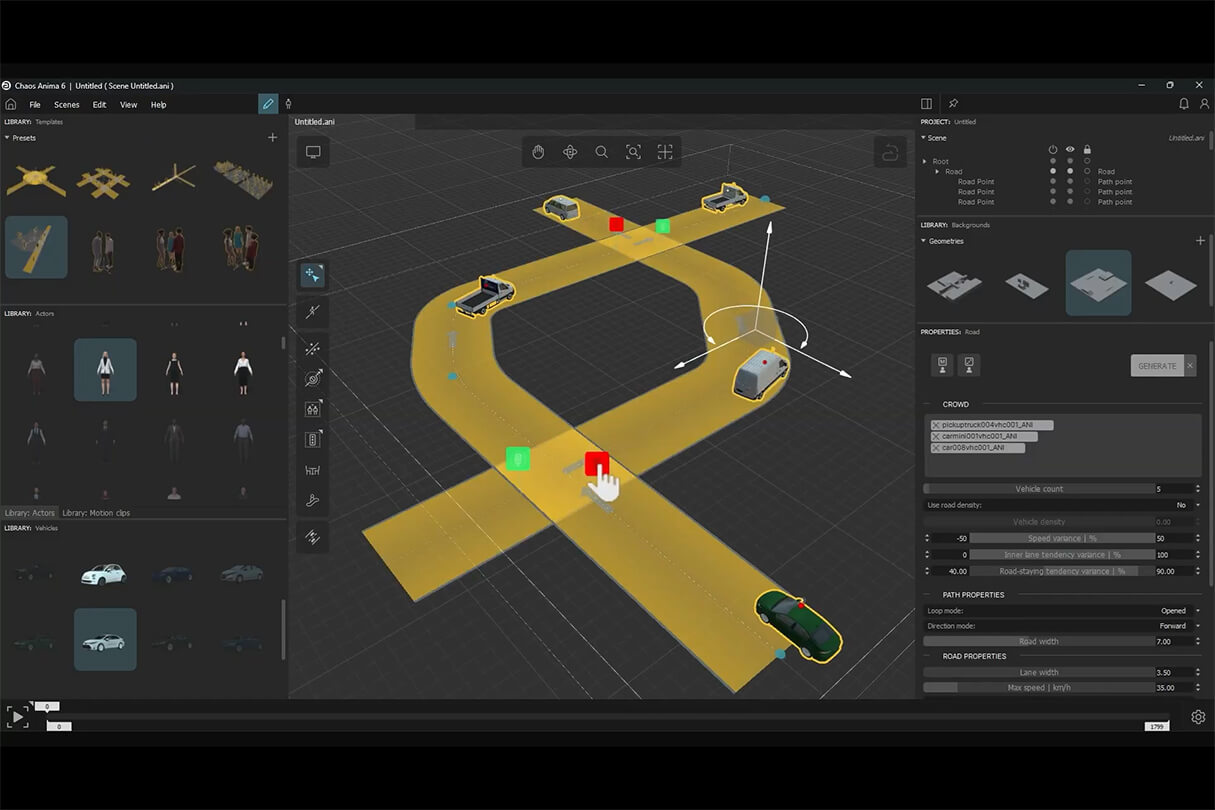Remove car008vhc001_ANI from crowd list
Image resolution: width=1215 pixels, height=810 pixels.
tap(936, 448)
